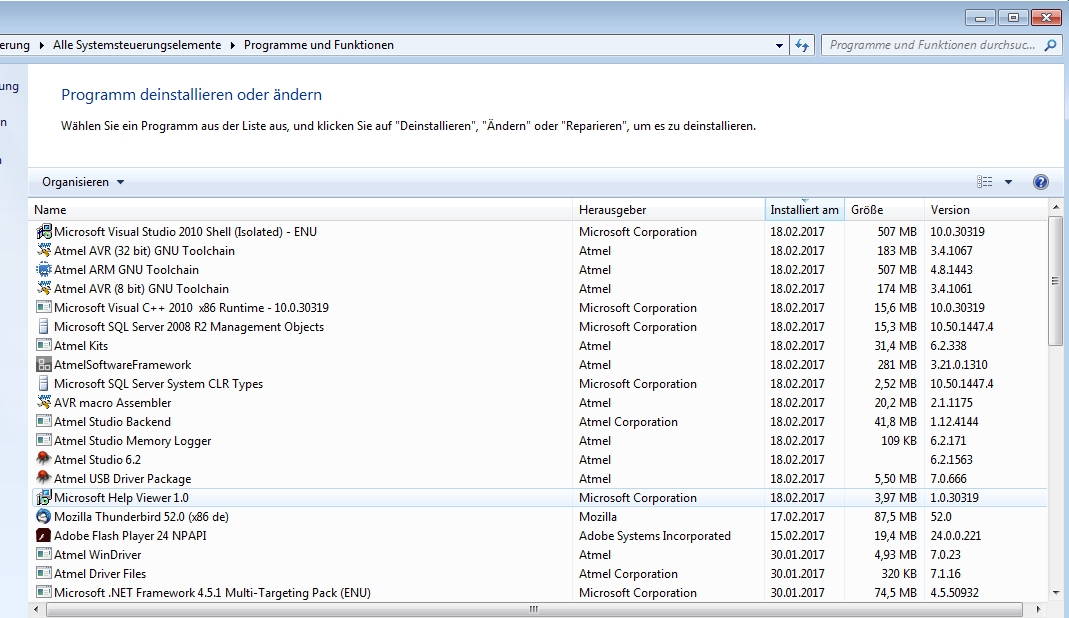1069x618 pixels.
Task: Open the Organisieren dropdown menu
Action: (82, 182)
